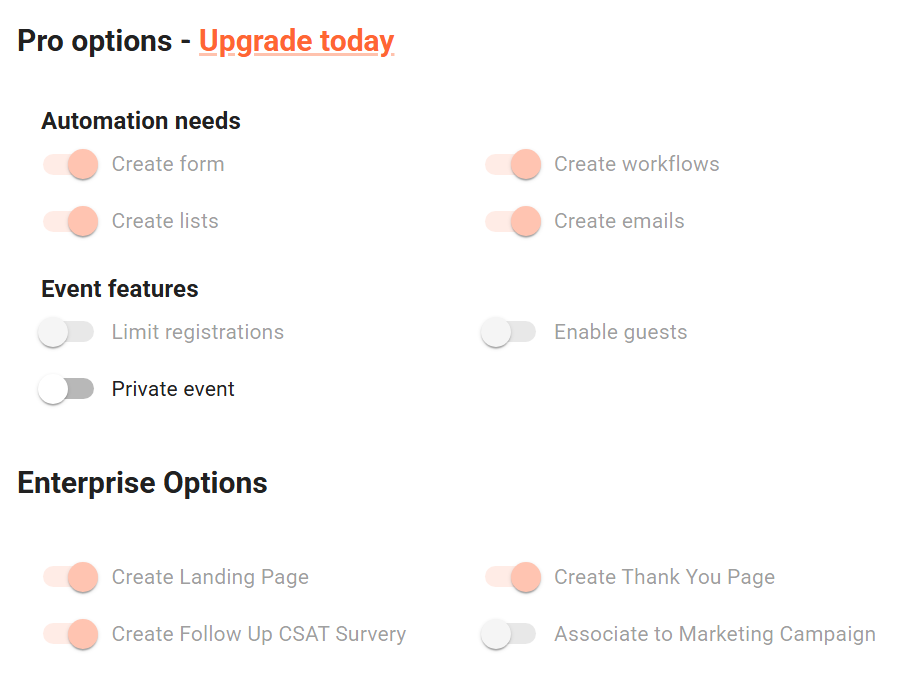Click the Create Landing Page label text
This screenshot has height=687, width=920.
(210, 577)
